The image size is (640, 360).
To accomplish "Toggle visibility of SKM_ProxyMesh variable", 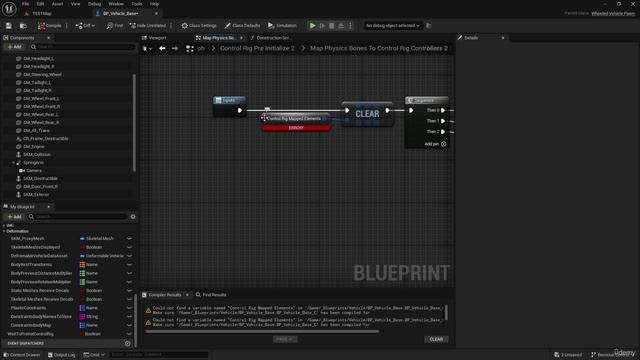I will (129, 239).
